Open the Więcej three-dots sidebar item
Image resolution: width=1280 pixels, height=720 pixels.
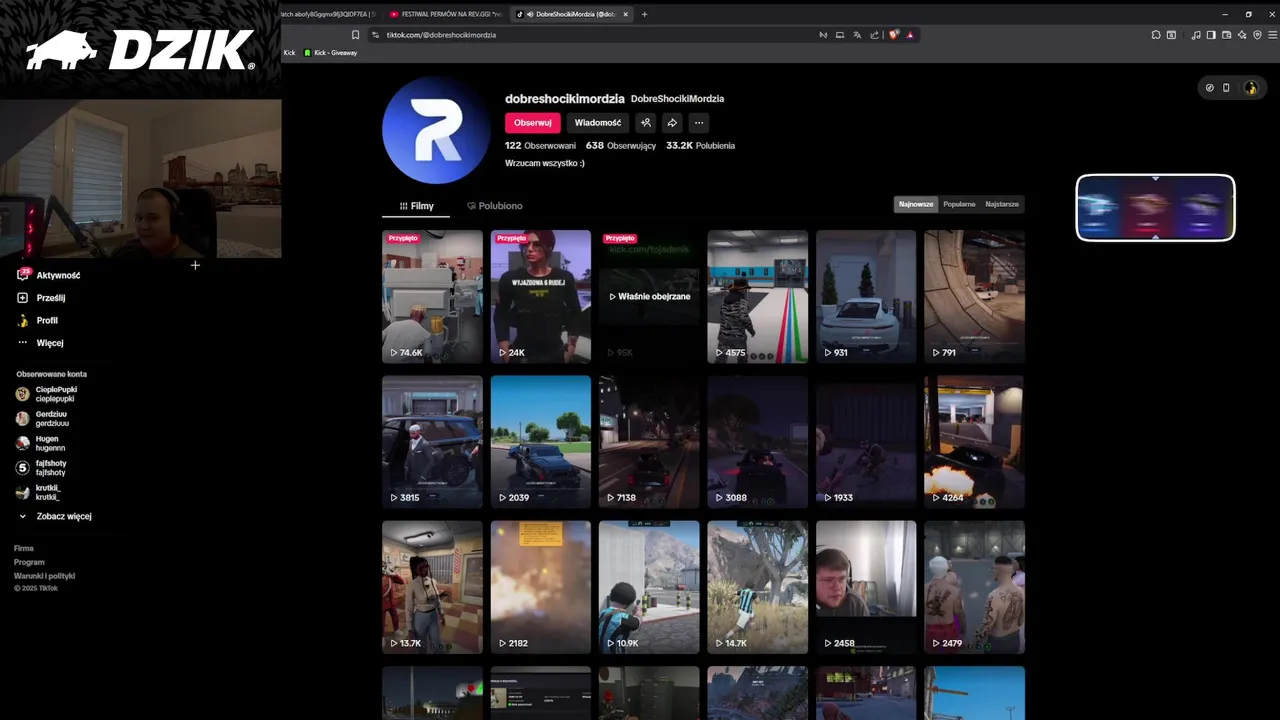coord(22,342)
